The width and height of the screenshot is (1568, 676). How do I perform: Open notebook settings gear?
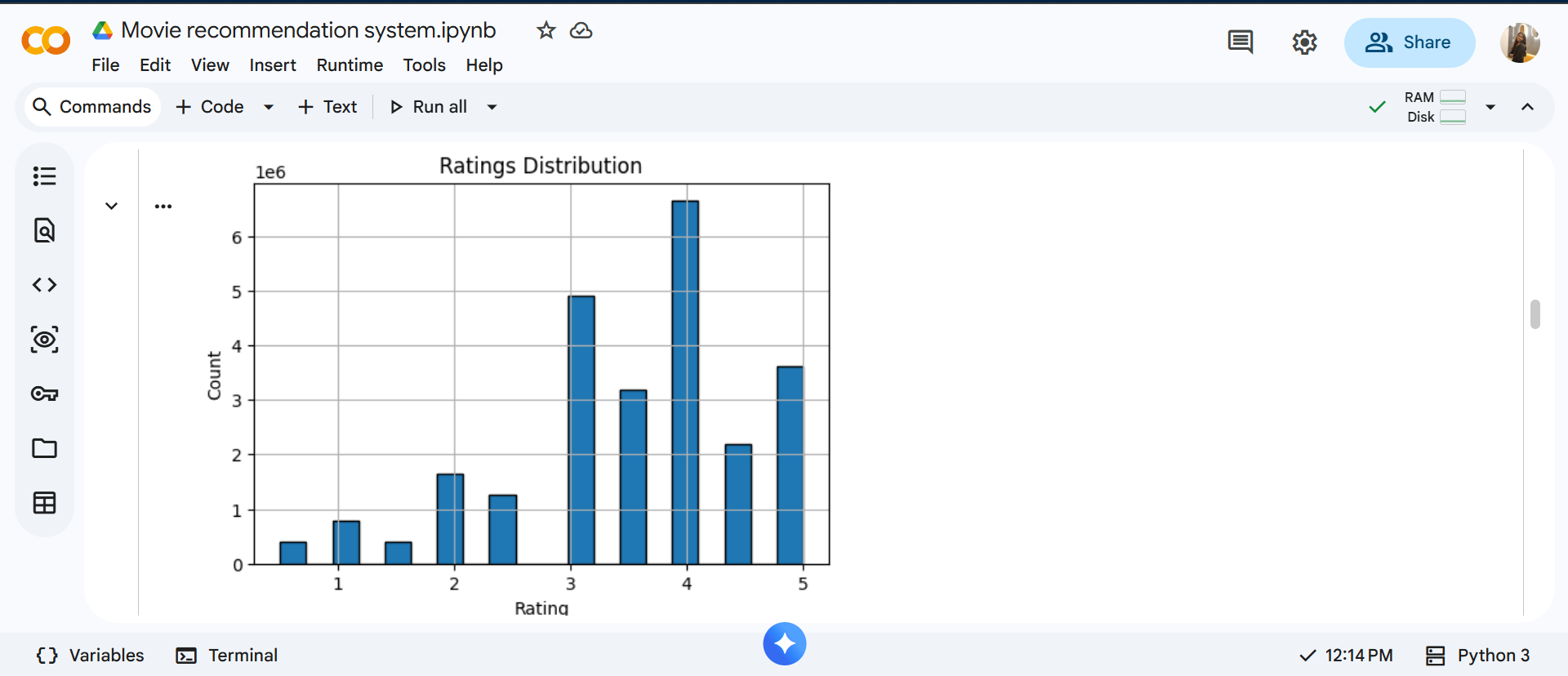click(1304, 42)
